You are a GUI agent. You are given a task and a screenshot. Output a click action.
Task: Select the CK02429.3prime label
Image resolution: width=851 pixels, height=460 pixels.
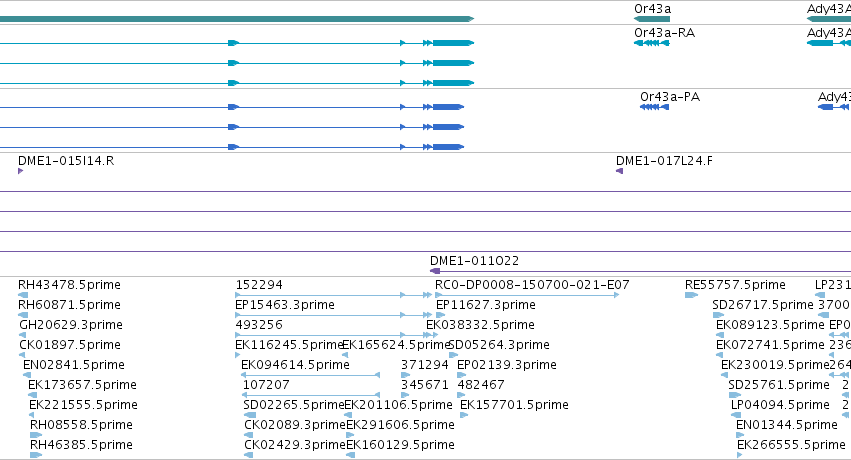pyautogui.click(x=295, y=445)
